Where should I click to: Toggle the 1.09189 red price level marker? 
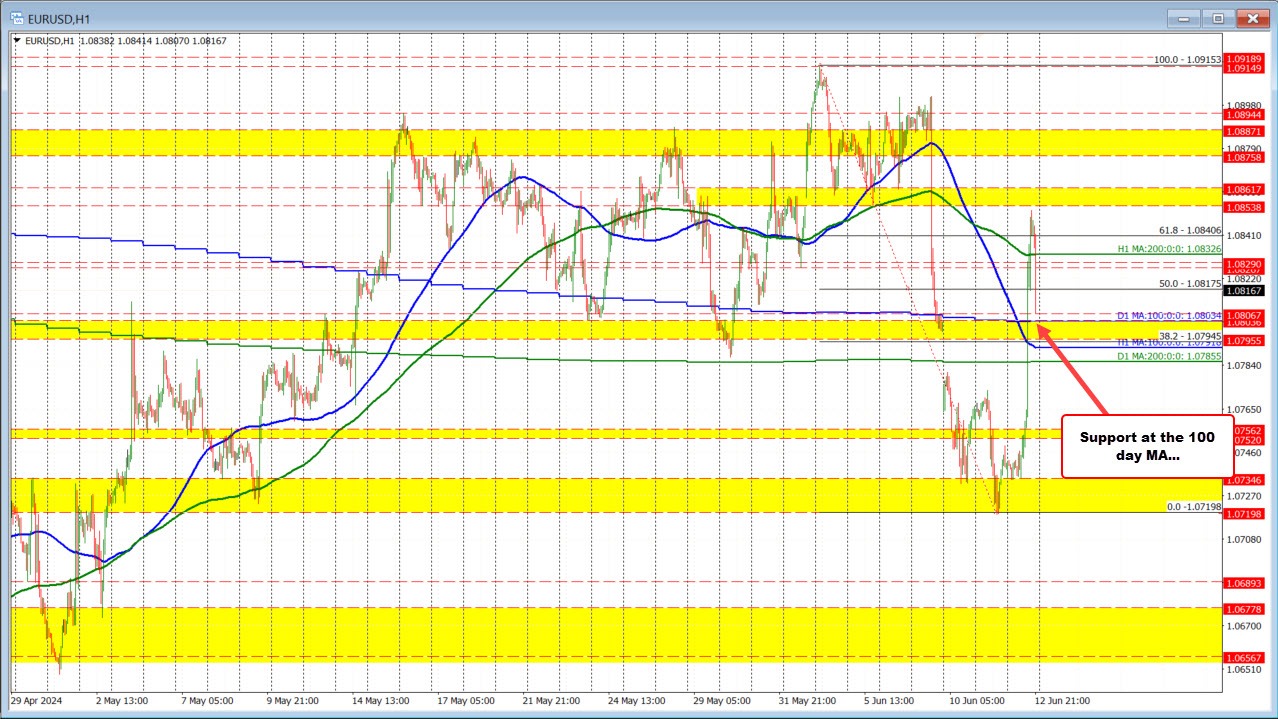point(1245,61)
